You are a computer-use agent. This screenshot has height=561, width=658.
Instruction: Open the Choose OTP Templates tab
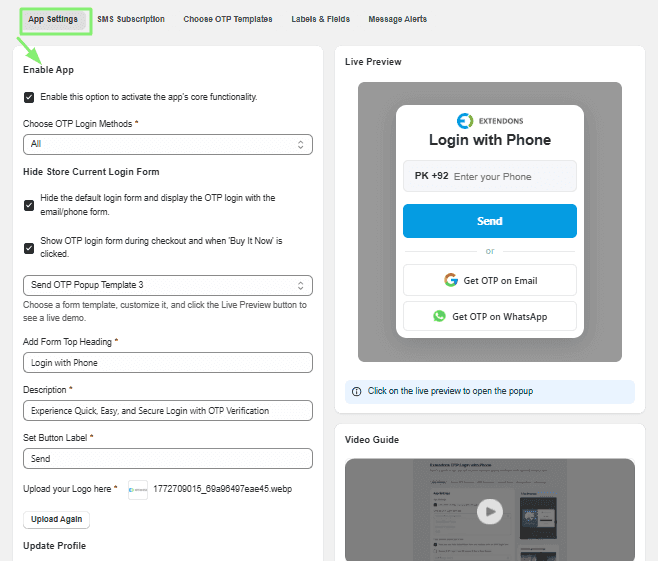point(228,19)
